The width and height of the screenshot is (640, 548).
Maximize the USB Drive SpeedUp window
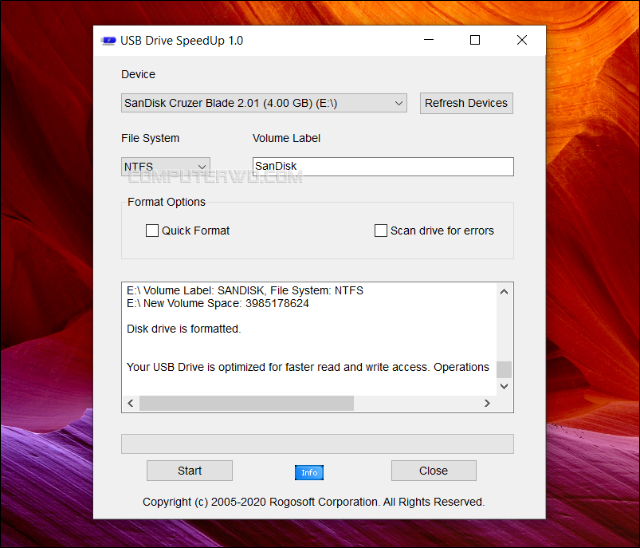click(475, 40)
